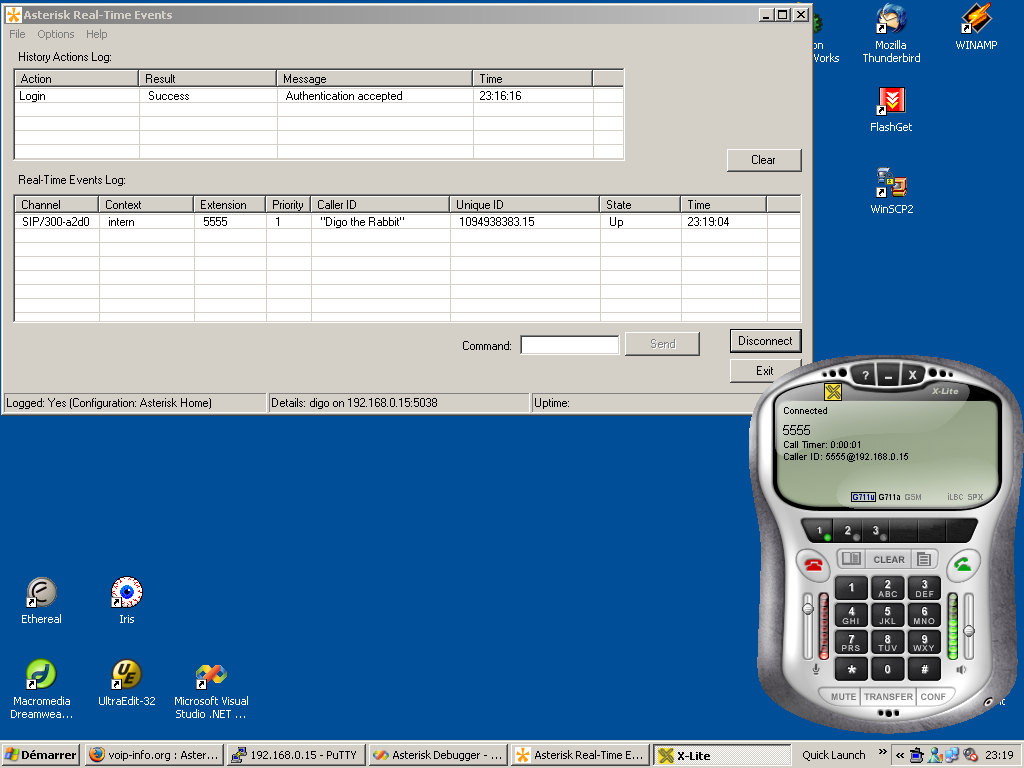This screenshot has height=768, width=1024.
Task: Dial key 0 on X-Lite keypad
Action: [888, 669]
